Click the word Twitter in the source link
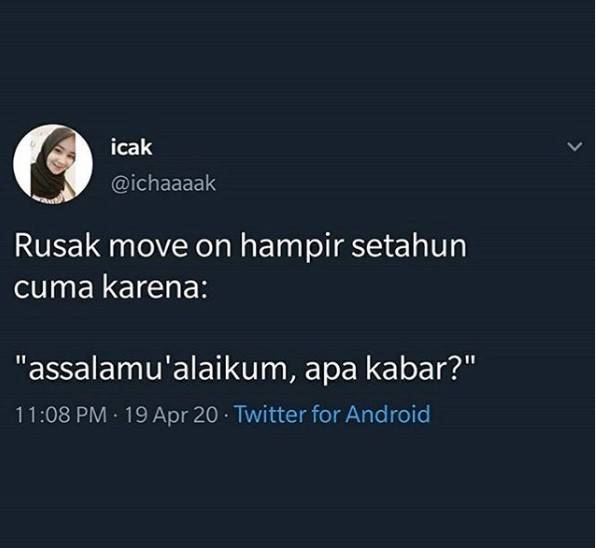596x548 pixels. click(270, 414)
